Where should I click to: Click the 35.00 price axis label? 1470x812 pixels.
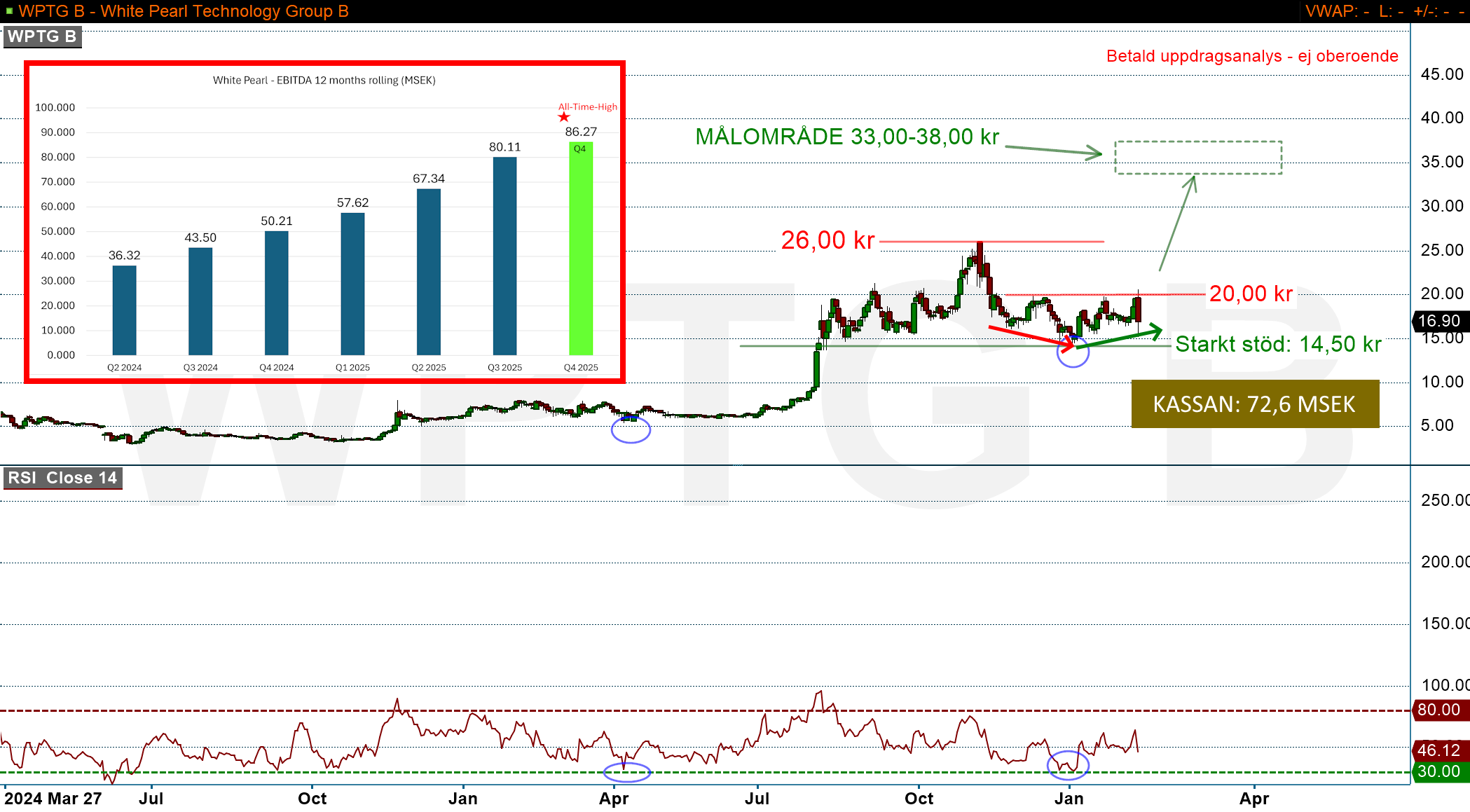click(x=1442, y=162)
